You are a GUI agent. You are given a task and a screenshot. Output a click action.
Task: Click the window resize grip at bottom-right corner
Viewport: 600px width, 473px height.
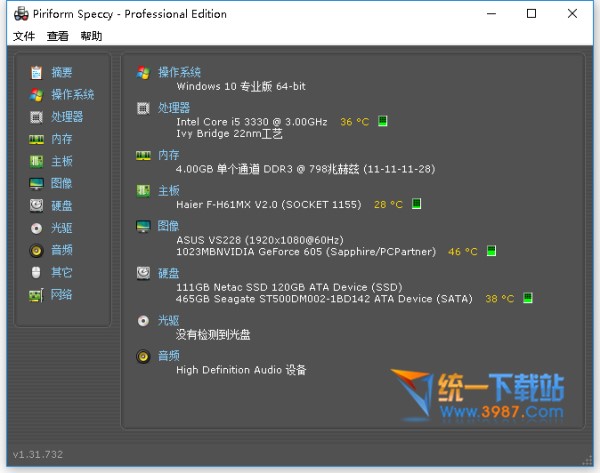point(587,461)
